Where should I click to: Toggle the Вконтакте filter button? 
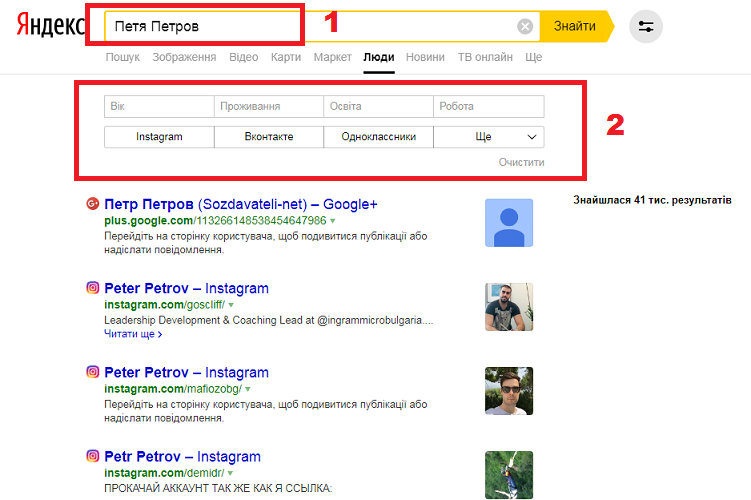(x=269, y=137)
